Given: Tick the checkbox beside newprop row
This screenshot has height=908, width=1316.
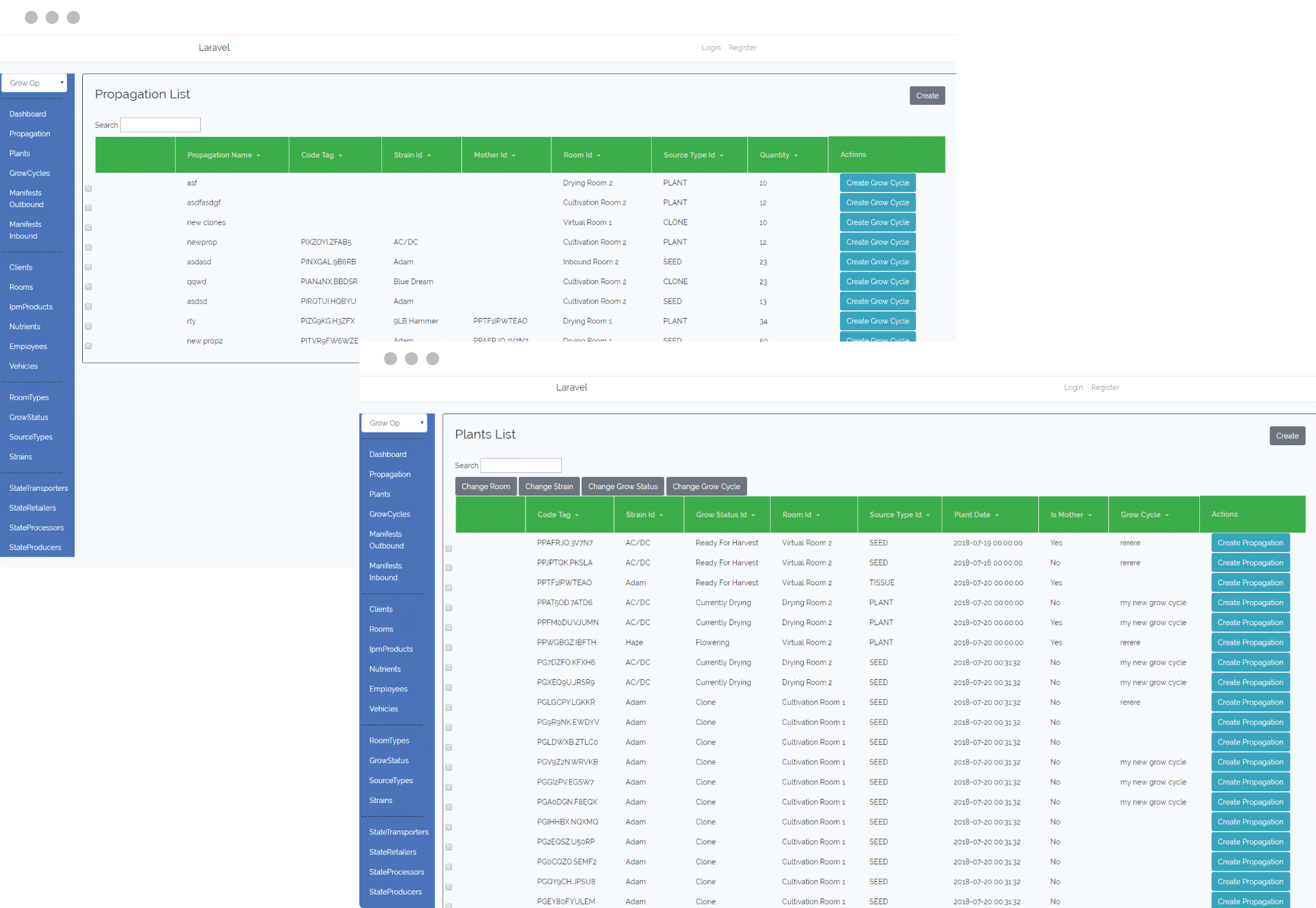Looking at the screenshot, I should coord(89,247).
